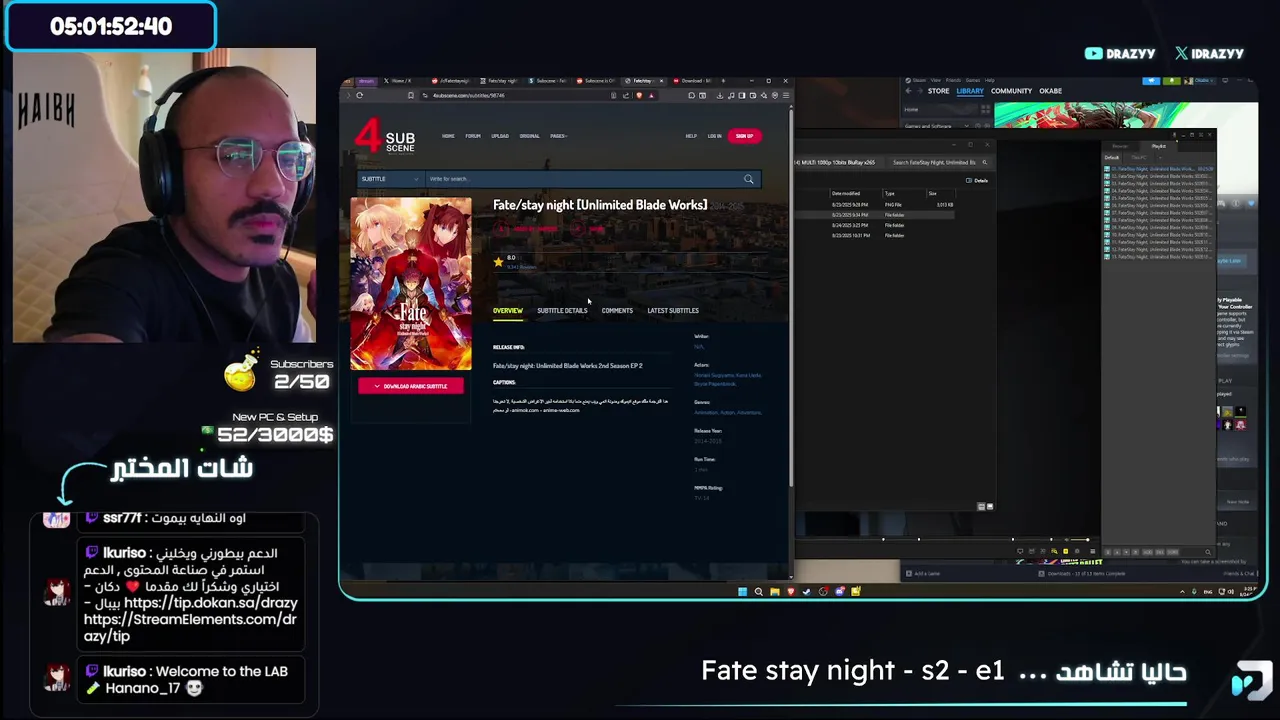Image resolution: width=1280 pixels, height=720 pixels.
Task: Show hidden system tray icons chevron
Action: click(1182, 592)
